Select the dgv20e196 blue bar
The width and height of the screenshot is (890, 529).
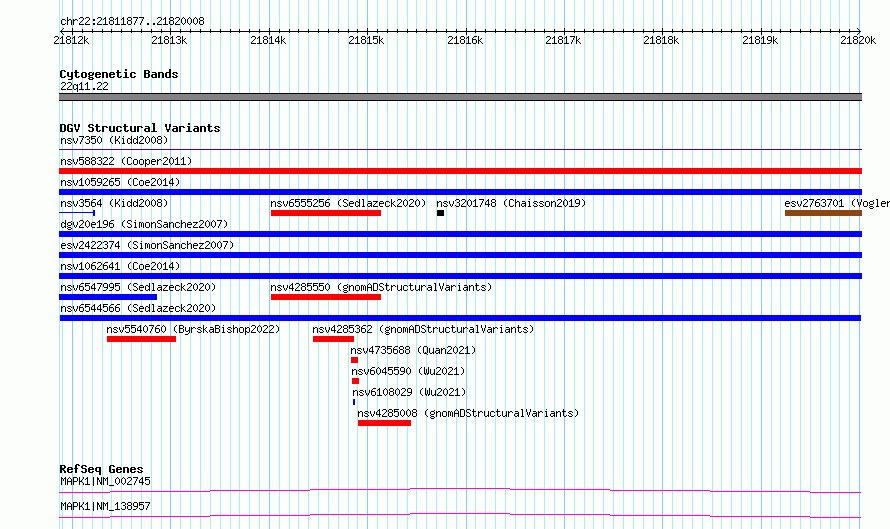coord(460,234)
